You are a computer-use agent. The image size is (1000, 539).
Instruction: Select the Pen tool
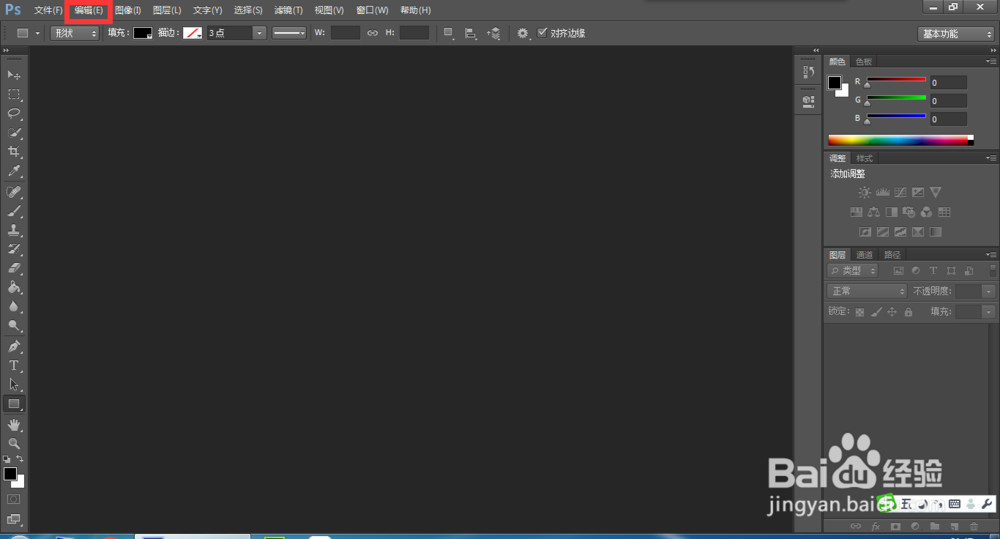tap(13, 347)
